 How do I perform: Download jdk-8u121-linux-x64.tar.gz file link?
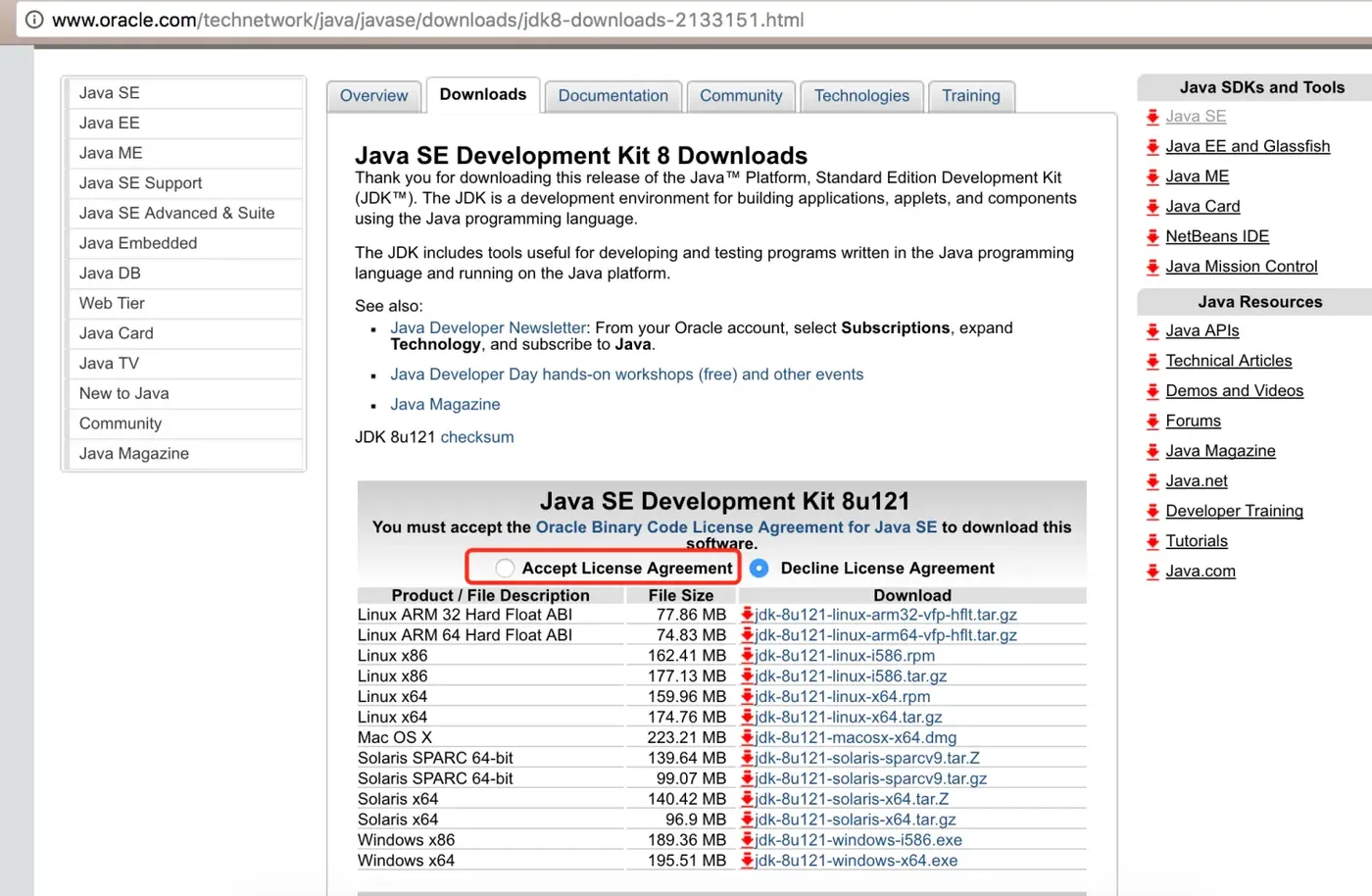click(x=849, y=718)
